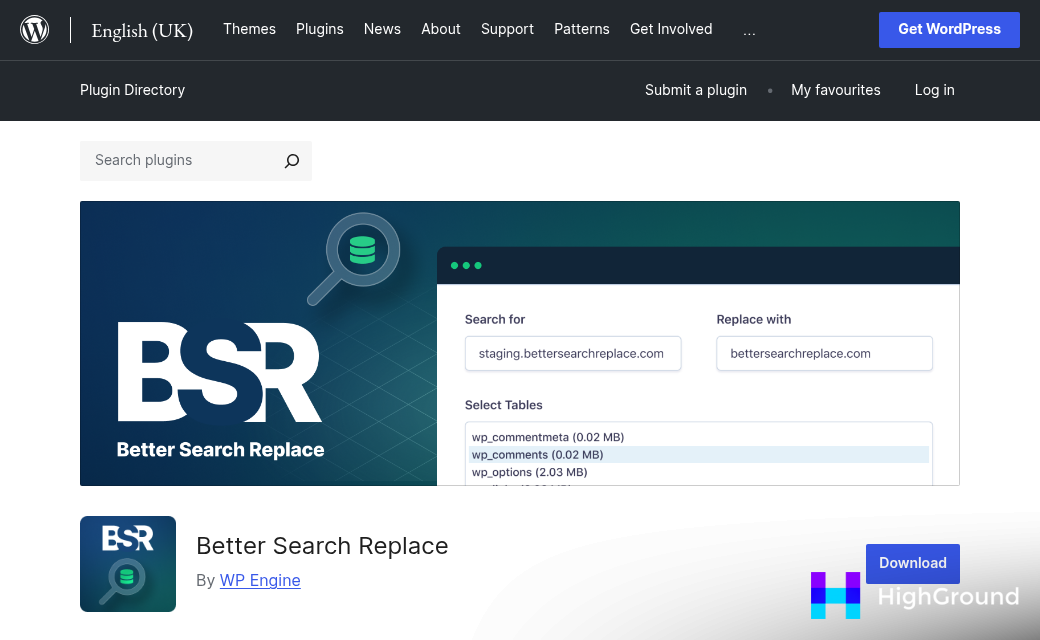Open the Plugins menu
1040x640 pixels.
319,29
